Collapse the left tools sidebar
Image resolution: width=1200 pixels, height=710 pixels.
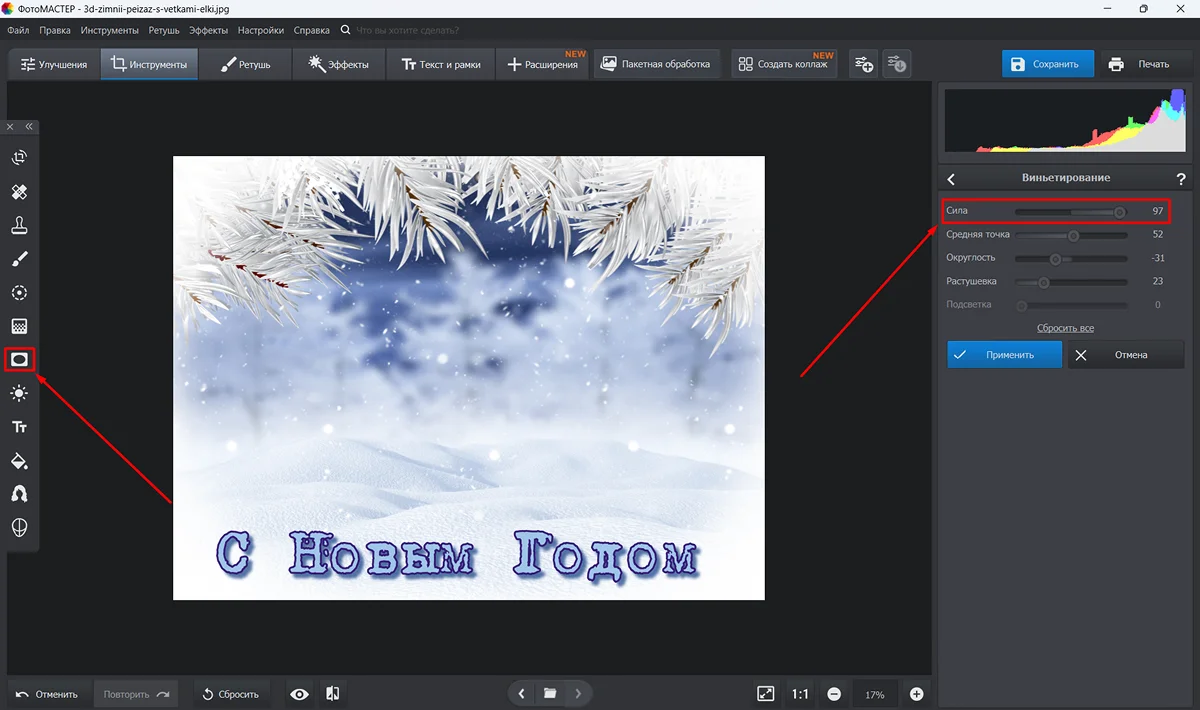click(x=29, y=127)
